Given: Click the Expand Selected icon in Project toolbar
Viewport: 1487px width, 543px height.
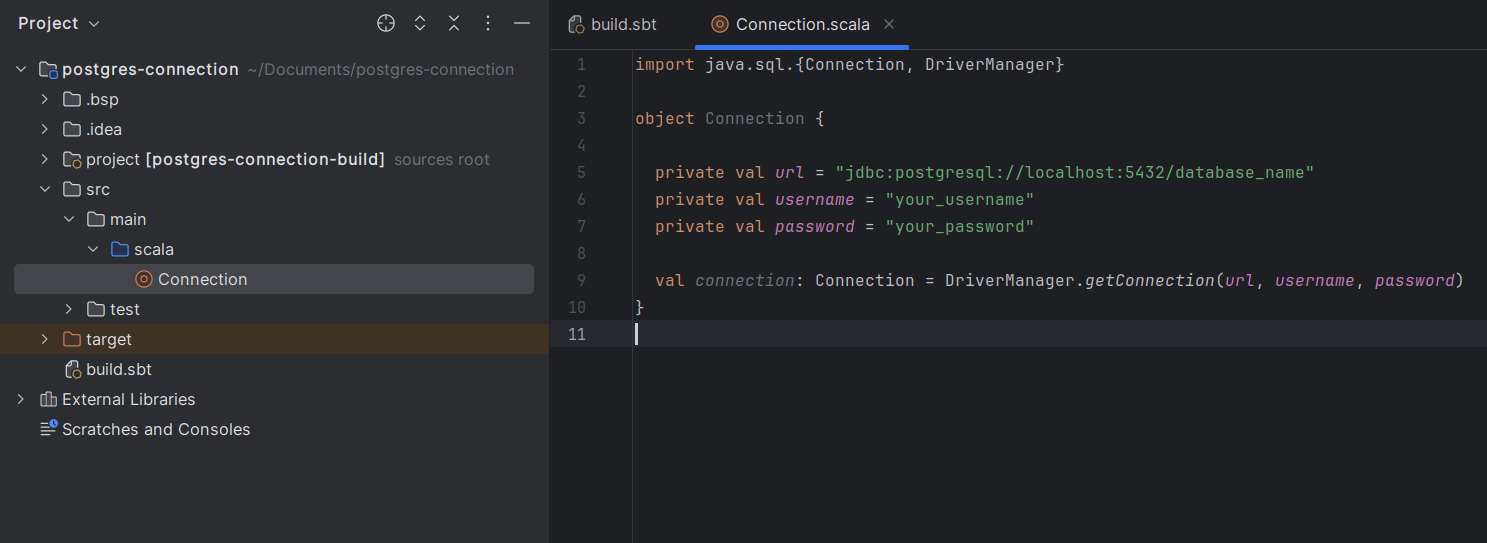Looking at the screenshot, I should pyautogui.click(x=420, y=23).
